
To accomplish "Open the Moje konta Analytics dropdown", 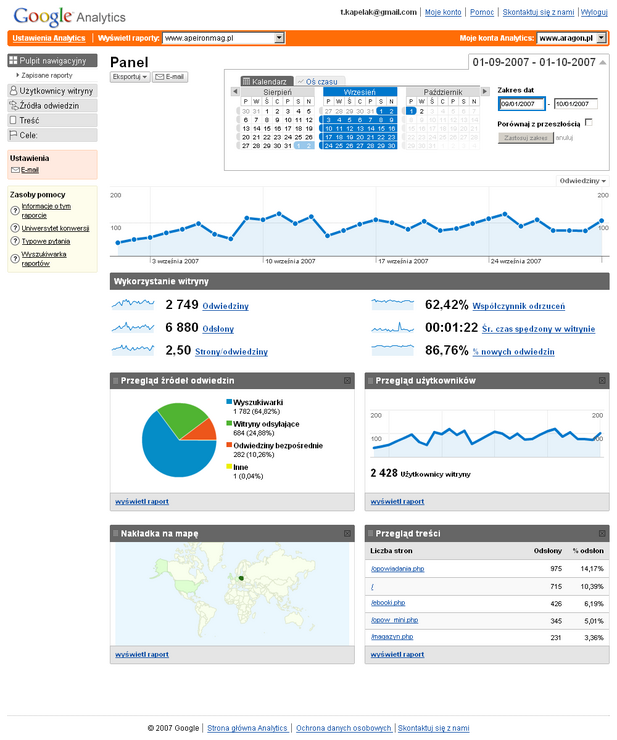I will (x=600, y=38).
